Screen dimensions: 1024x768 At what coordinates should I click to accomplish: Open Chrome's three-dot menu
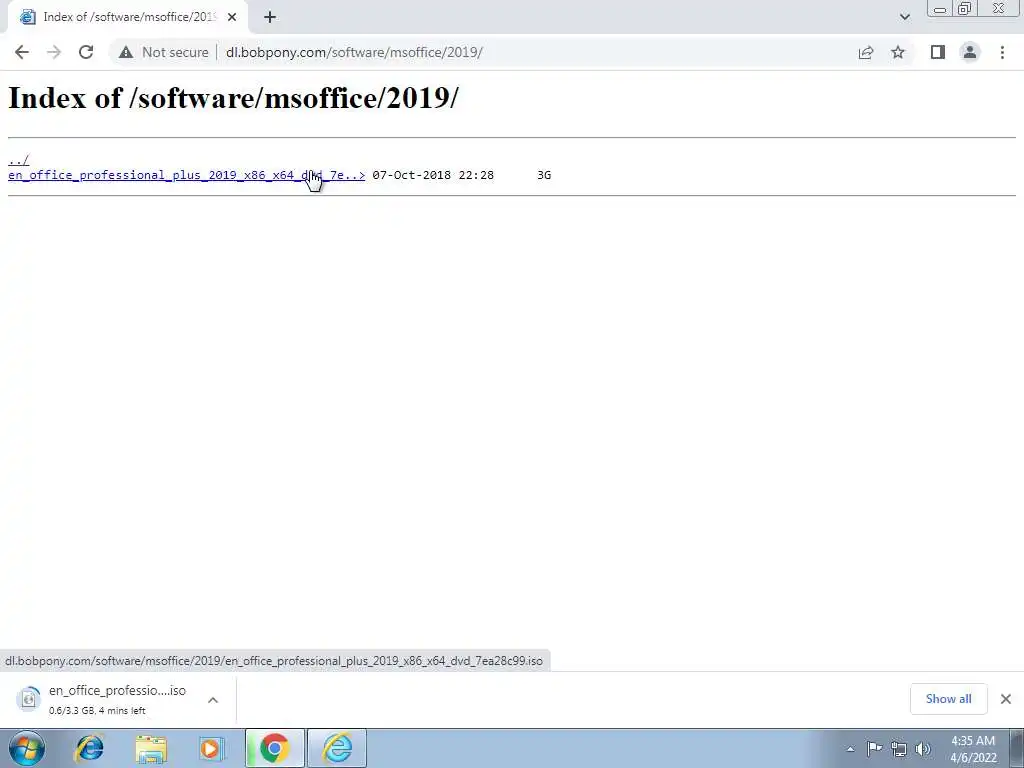[1002, 52]
